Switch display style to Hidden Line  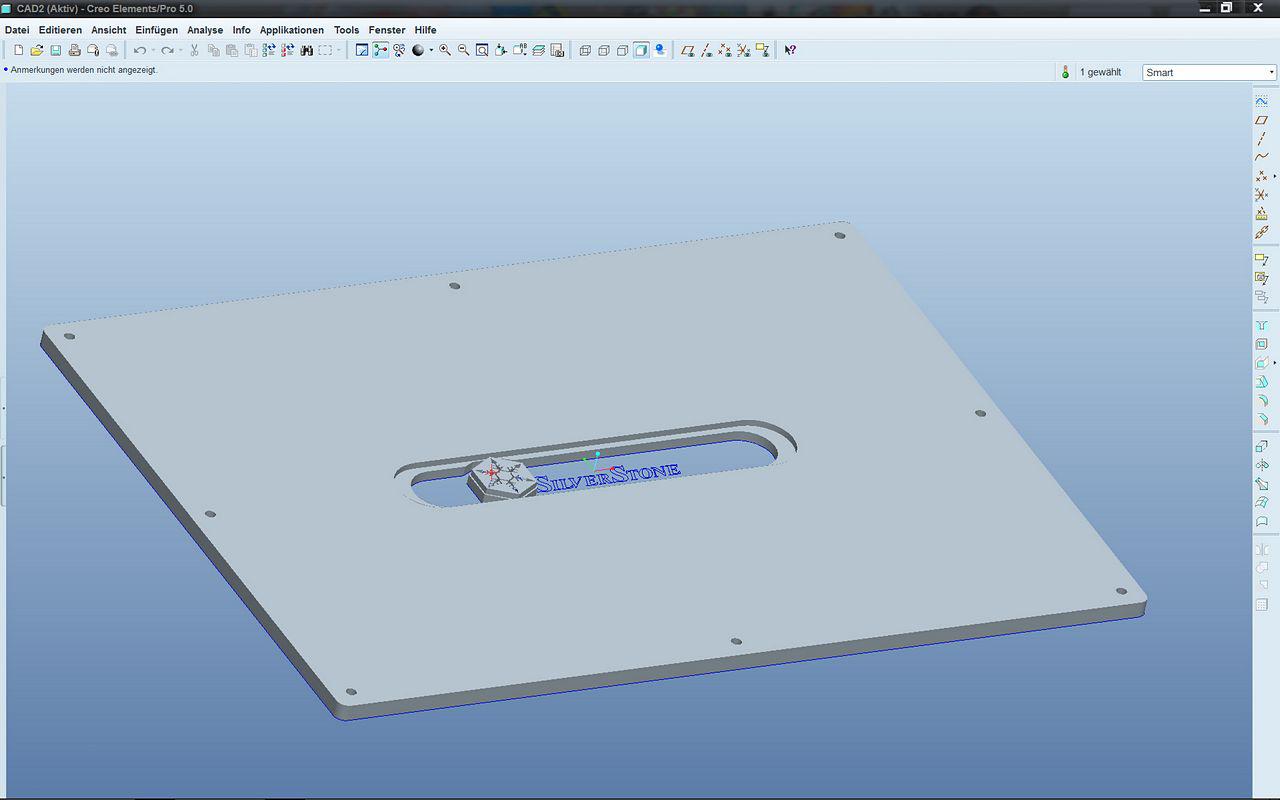pos(604,50)
